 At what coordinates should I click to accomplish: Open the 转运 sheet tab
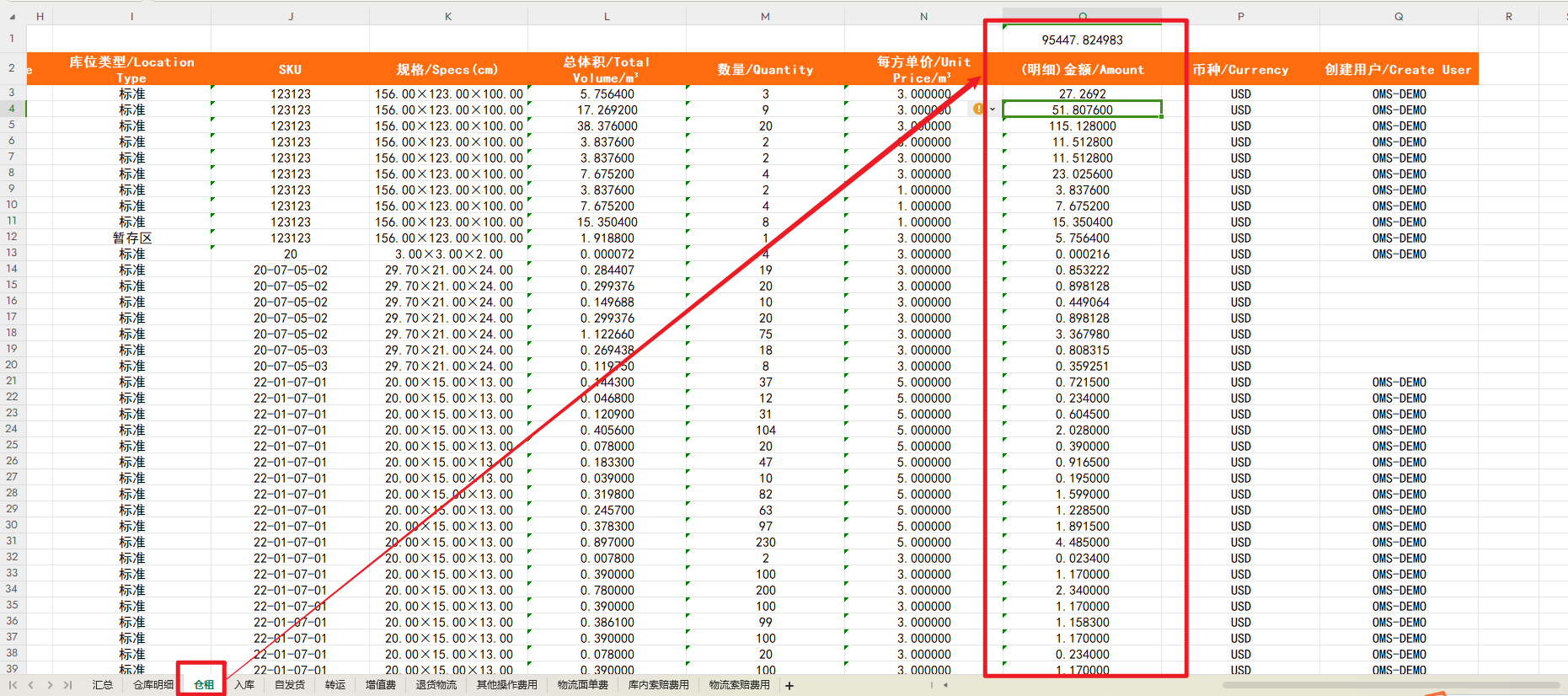(335, 685)
